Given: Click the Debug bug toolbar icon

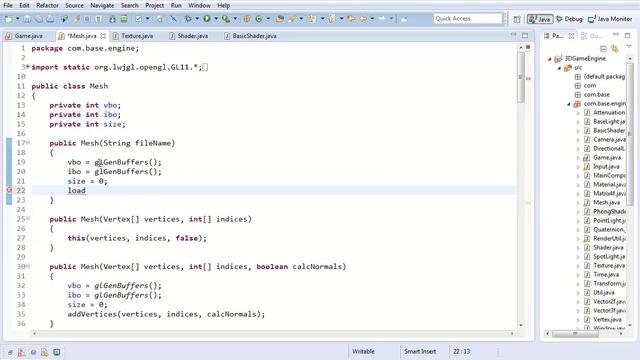Looking at the screenshot, I should click(188, 19).
